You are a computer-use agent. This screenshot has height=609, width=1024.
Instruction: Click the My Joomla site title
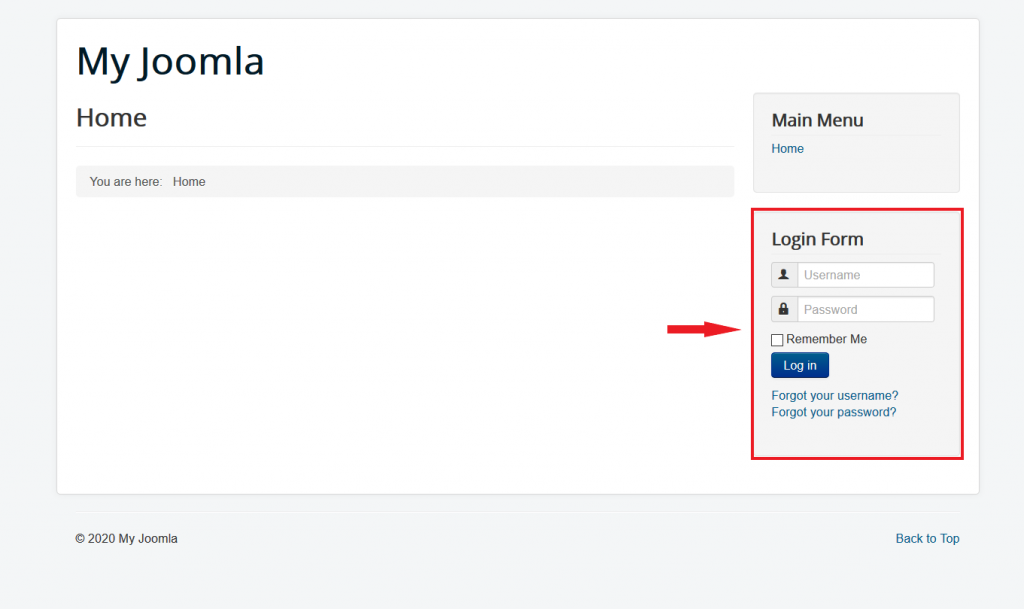pyautogui.click(x=170, y=61)
